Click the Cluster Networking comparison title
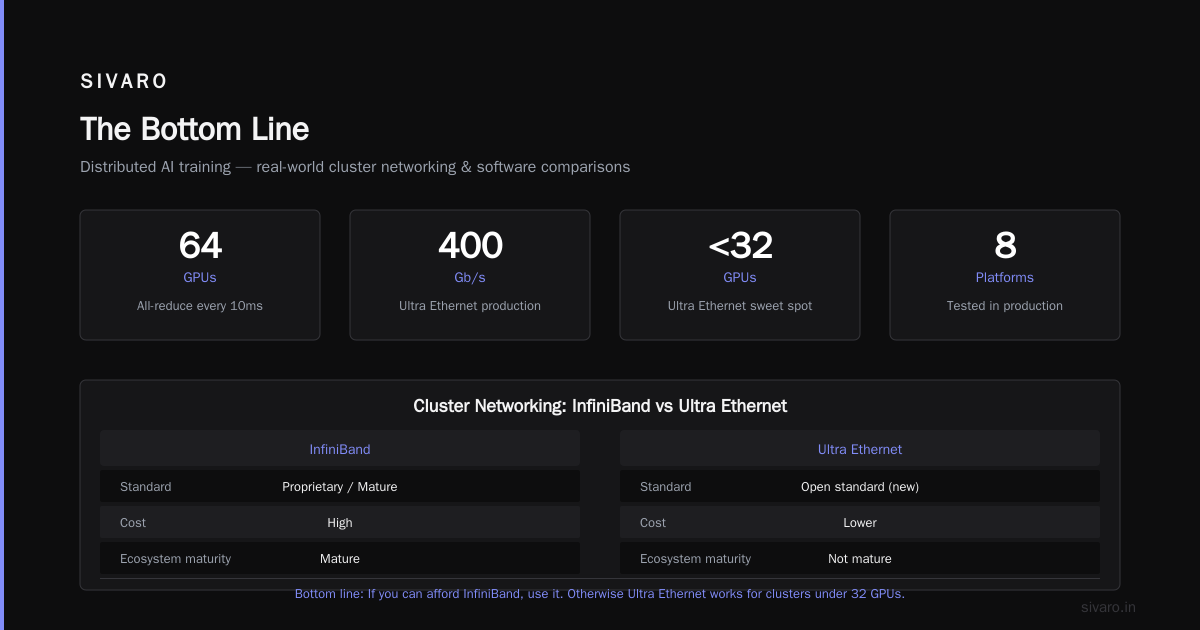The image size is (1200, 630). [600, 406]
